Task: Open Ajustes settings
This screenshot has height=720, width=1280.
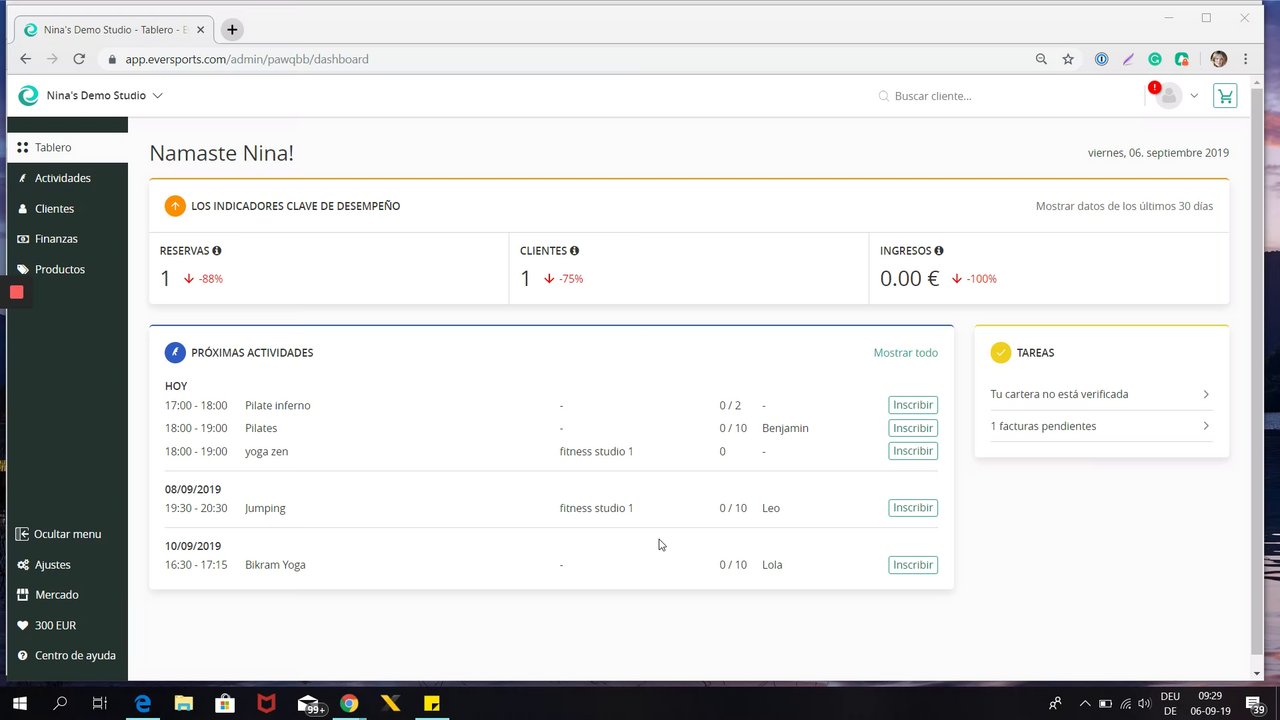Action: 67,564
